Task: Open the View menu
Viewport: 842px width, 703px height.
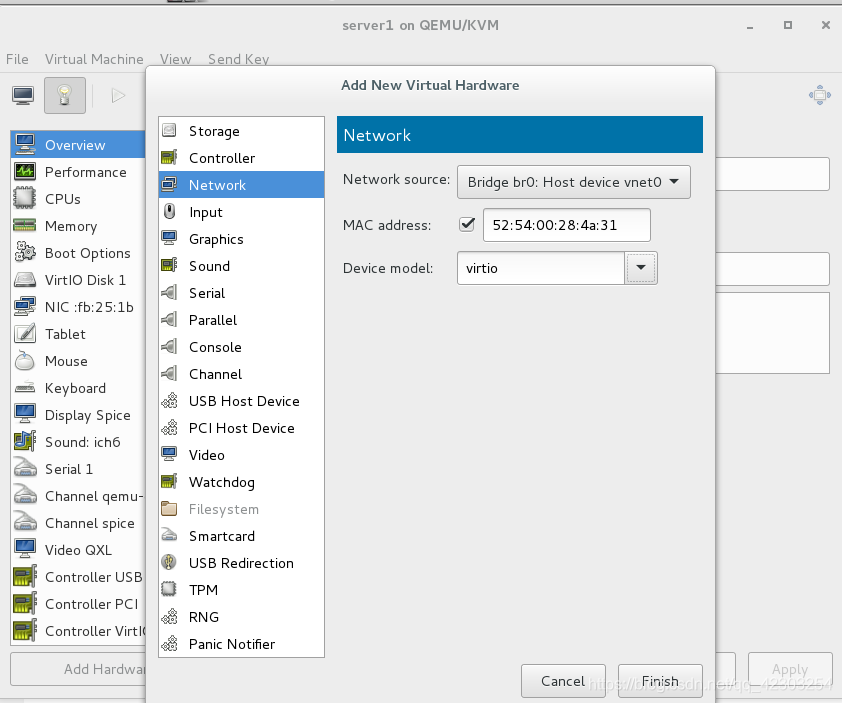Action: click(x=175, y=59)
